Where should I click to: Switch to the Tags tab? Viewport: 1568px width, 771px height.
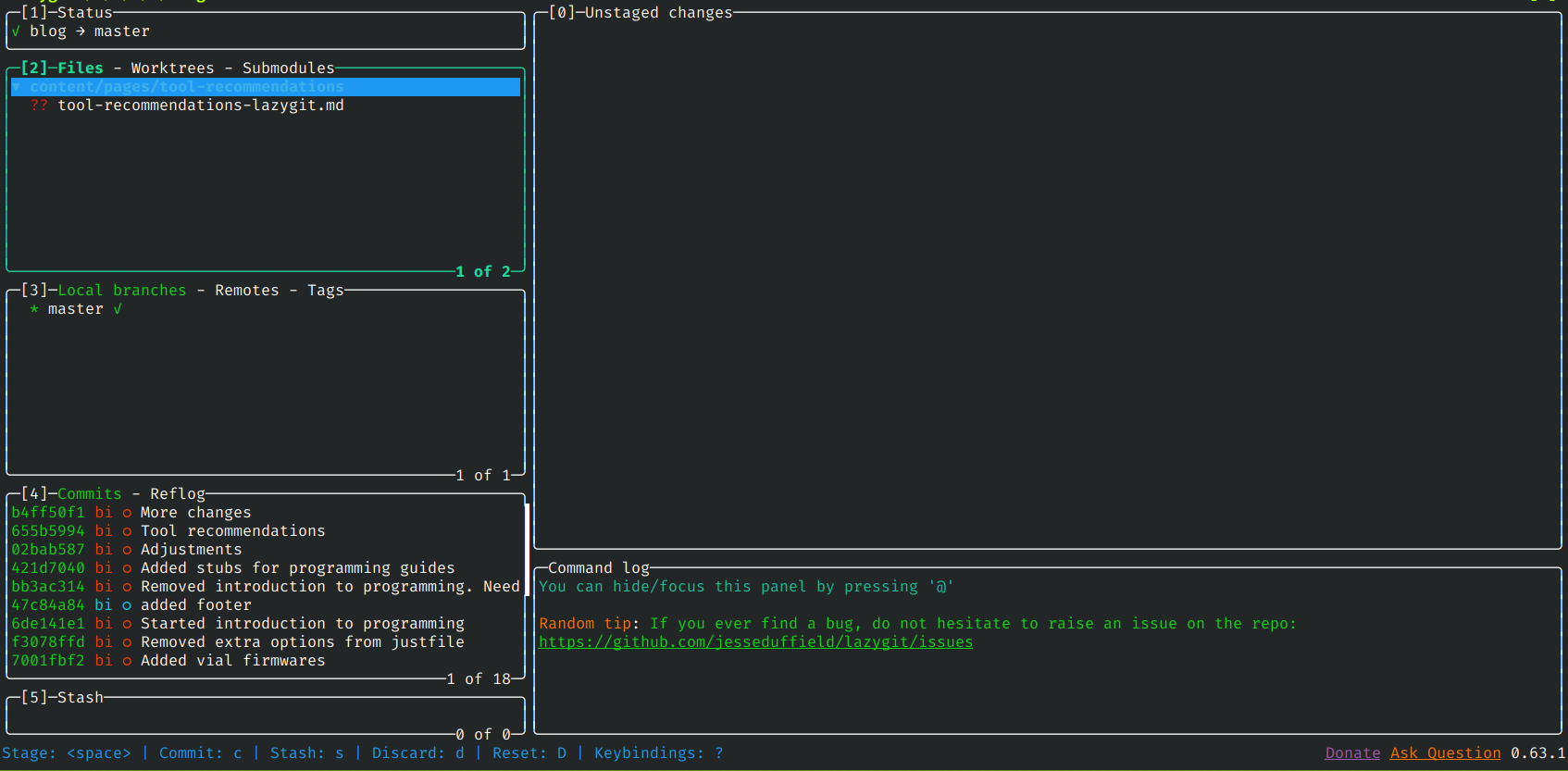[326, 291]
